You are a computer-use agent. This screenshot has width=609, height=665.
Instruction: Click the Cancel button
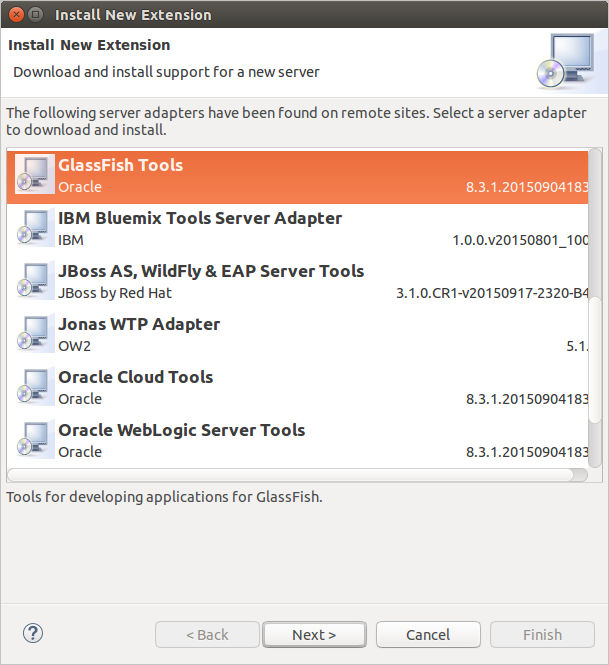428,635
